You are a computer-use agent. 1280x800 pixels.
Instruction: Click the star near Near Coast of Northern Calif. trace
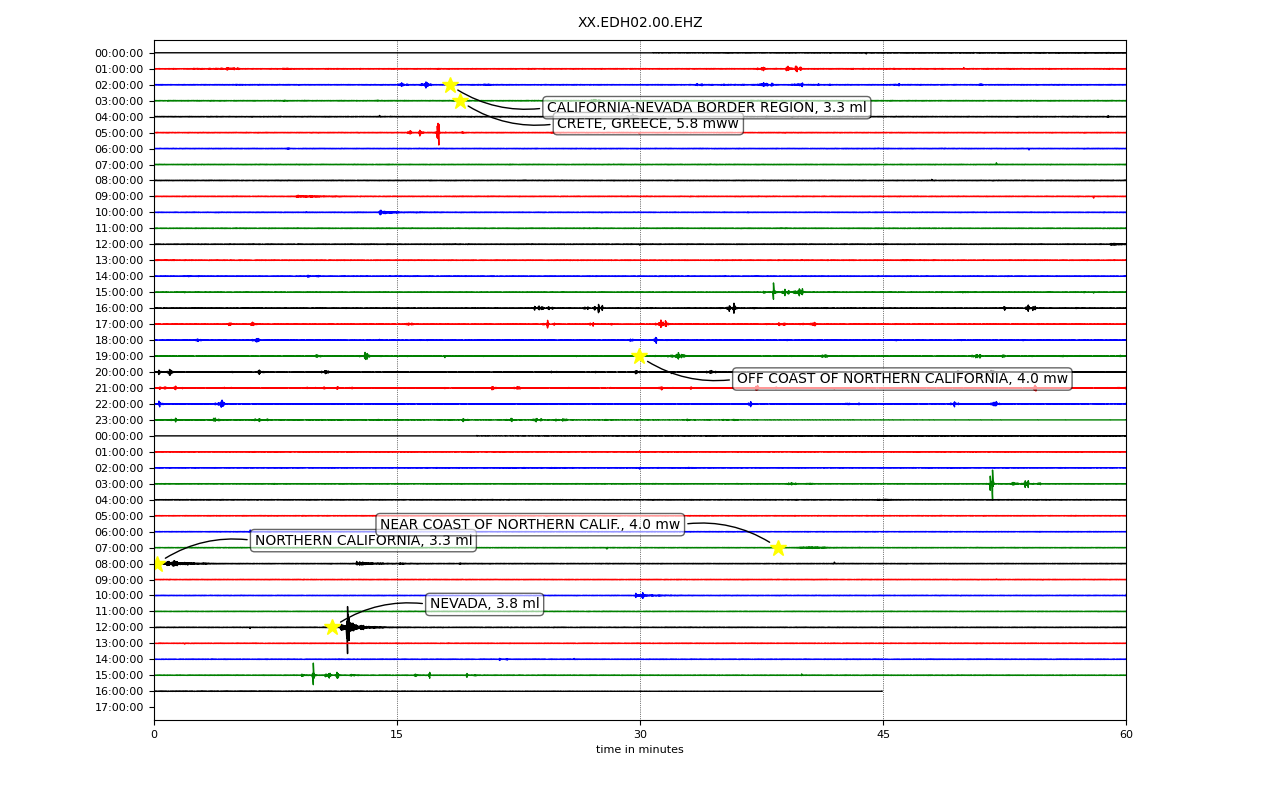coord(778,548)
